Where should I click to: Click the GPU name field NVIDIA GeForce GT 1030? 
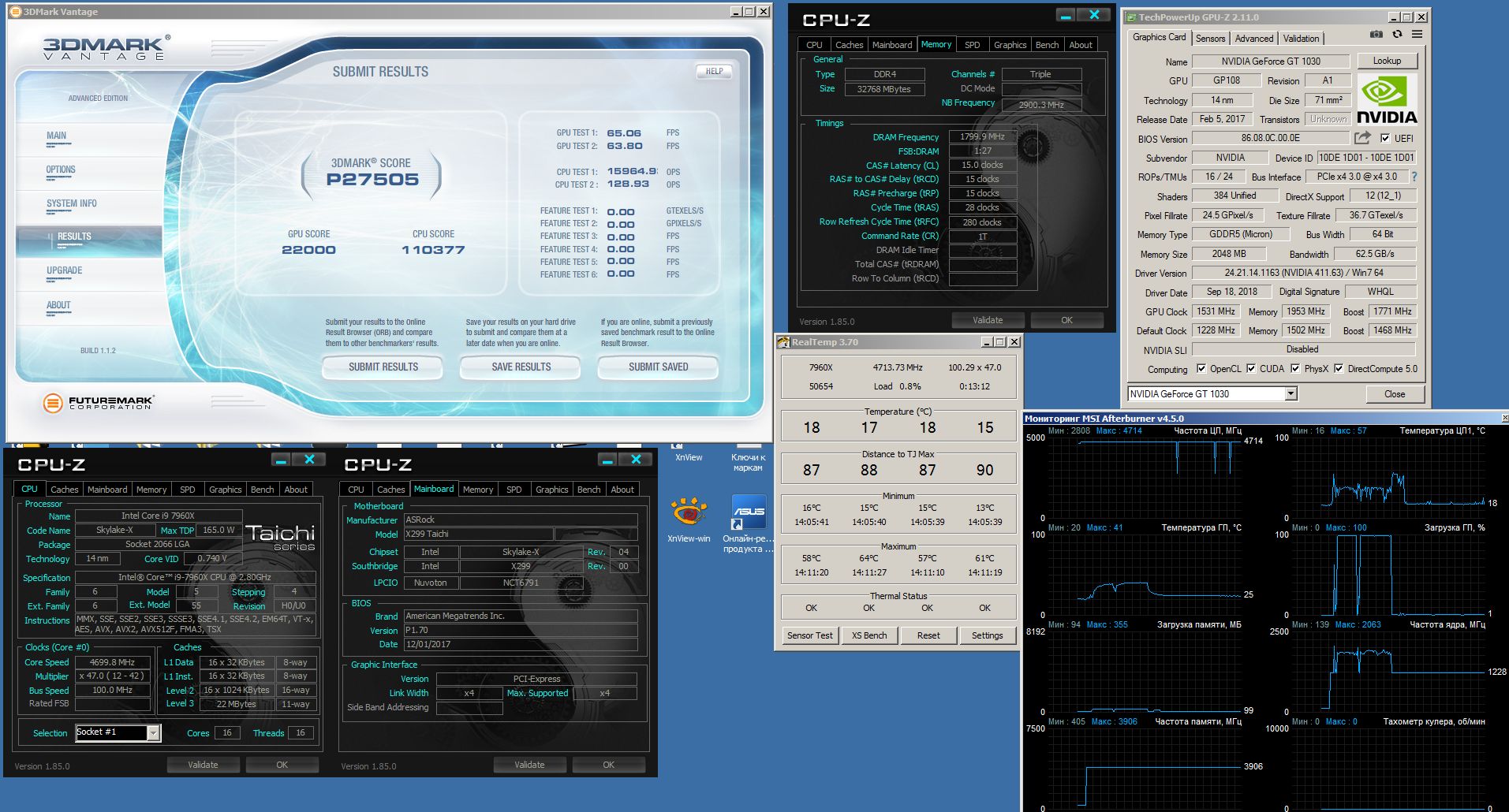tap(1270, 61)
